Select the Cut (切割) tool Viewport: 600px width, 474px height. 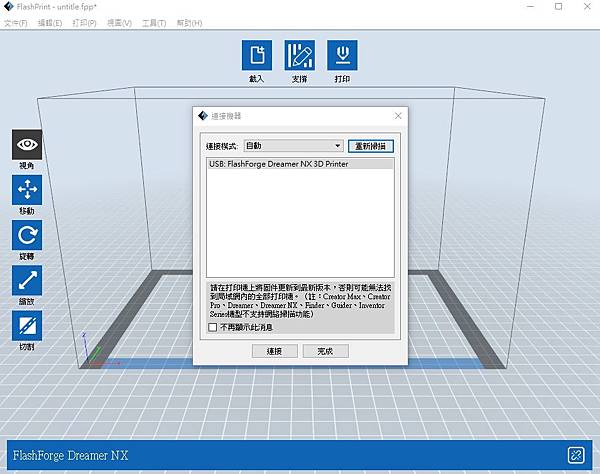point(27,326)
